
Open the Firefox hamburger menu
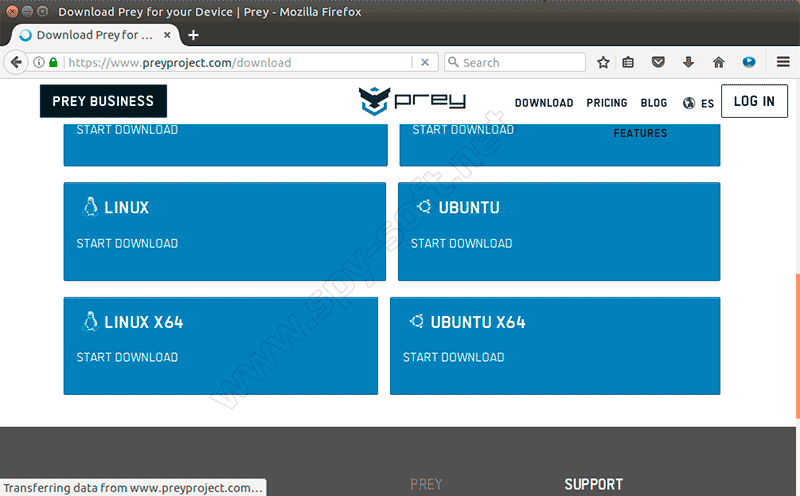pos(783,62)
